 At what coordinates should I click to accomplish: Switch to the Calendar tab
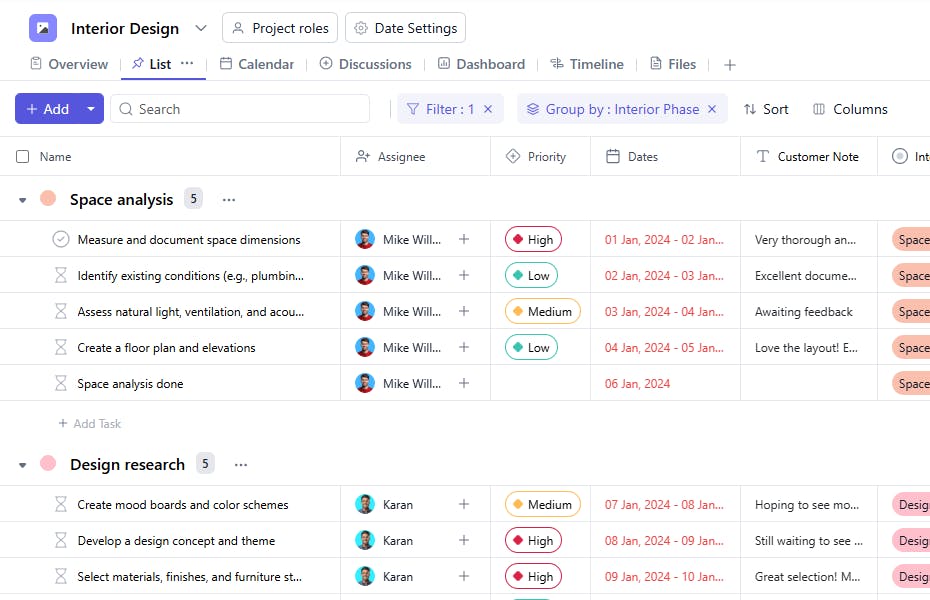click(256, 64)
